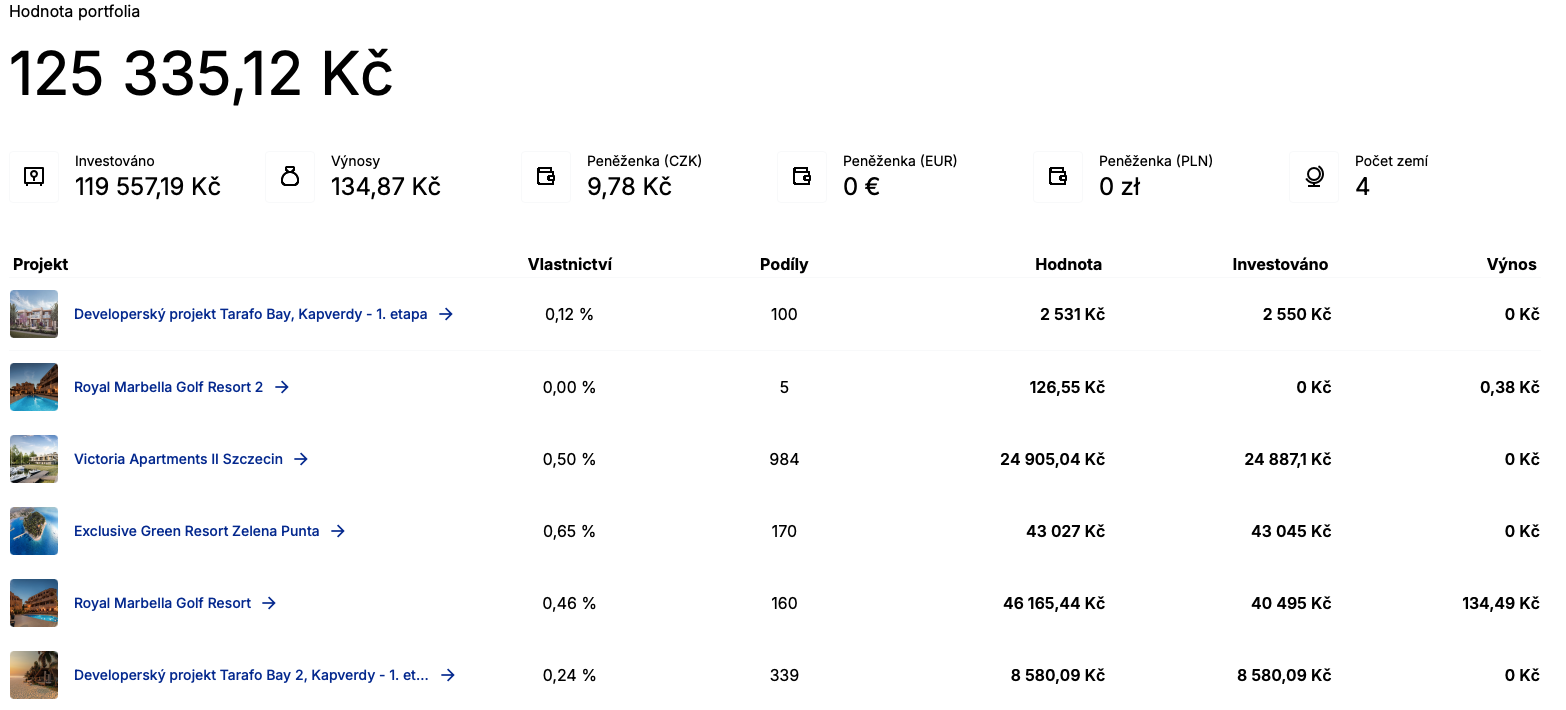Click arrow icon next to Victoria Apartments II Szczecin
1566x710 pixels.
point(301,459)
